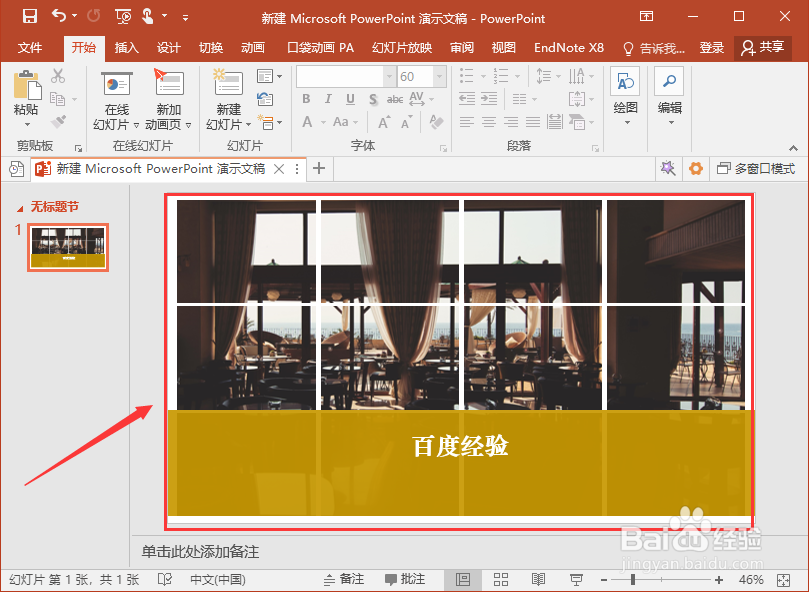The image size is (809, 592).
Task: Fit slide to current window icon
Action: [783, 580]
